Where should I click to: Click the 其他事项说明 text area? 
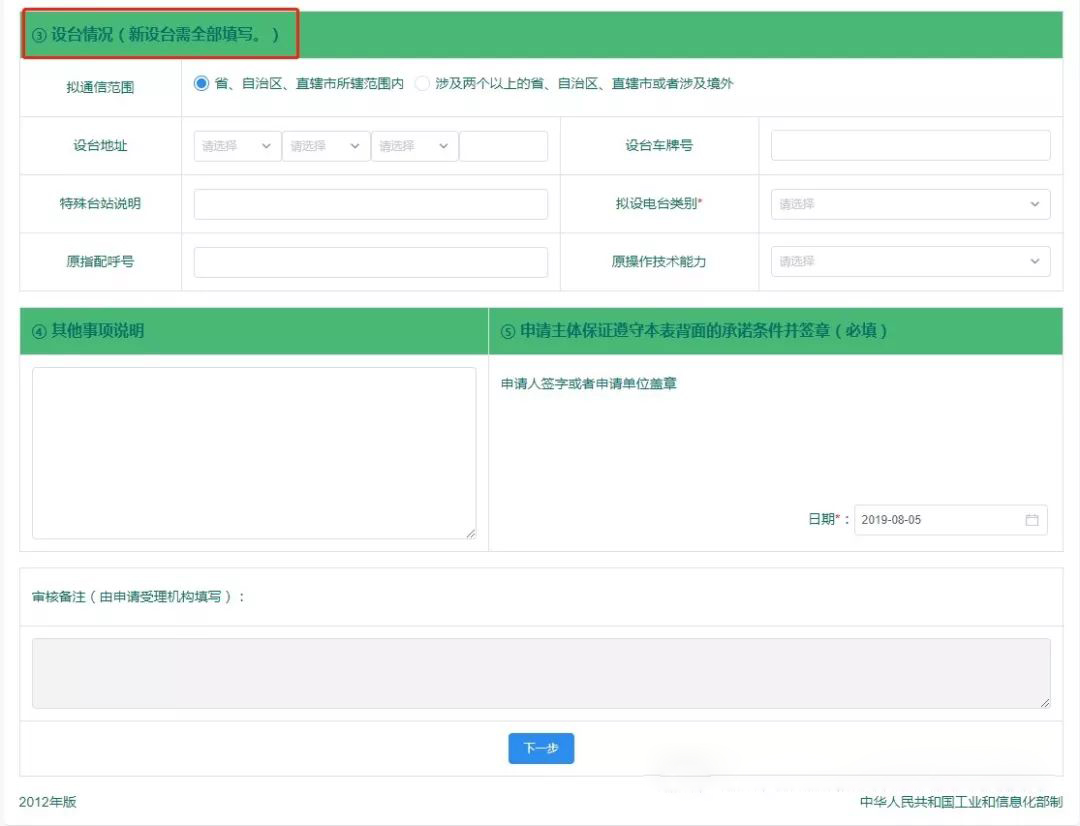[x=254, y=453]
